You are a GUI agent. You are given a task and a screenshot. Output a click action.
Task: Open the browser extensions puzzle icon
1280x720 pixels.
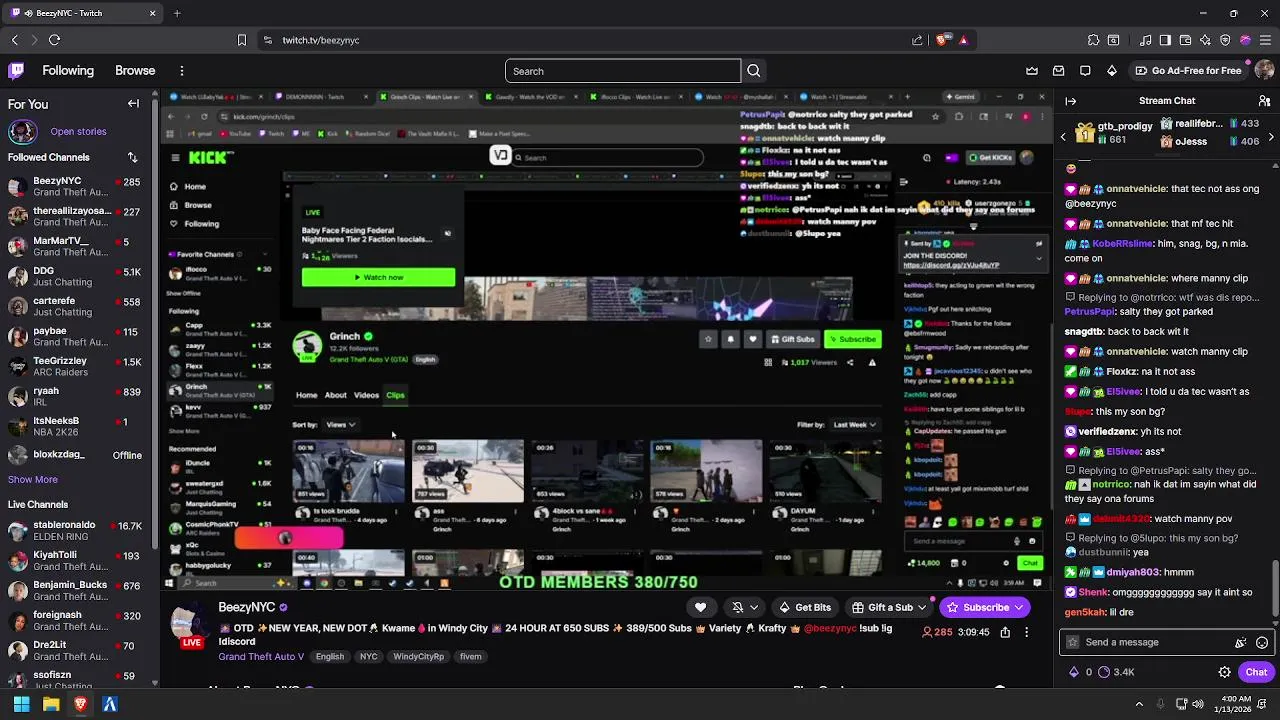coord(1093,40)
